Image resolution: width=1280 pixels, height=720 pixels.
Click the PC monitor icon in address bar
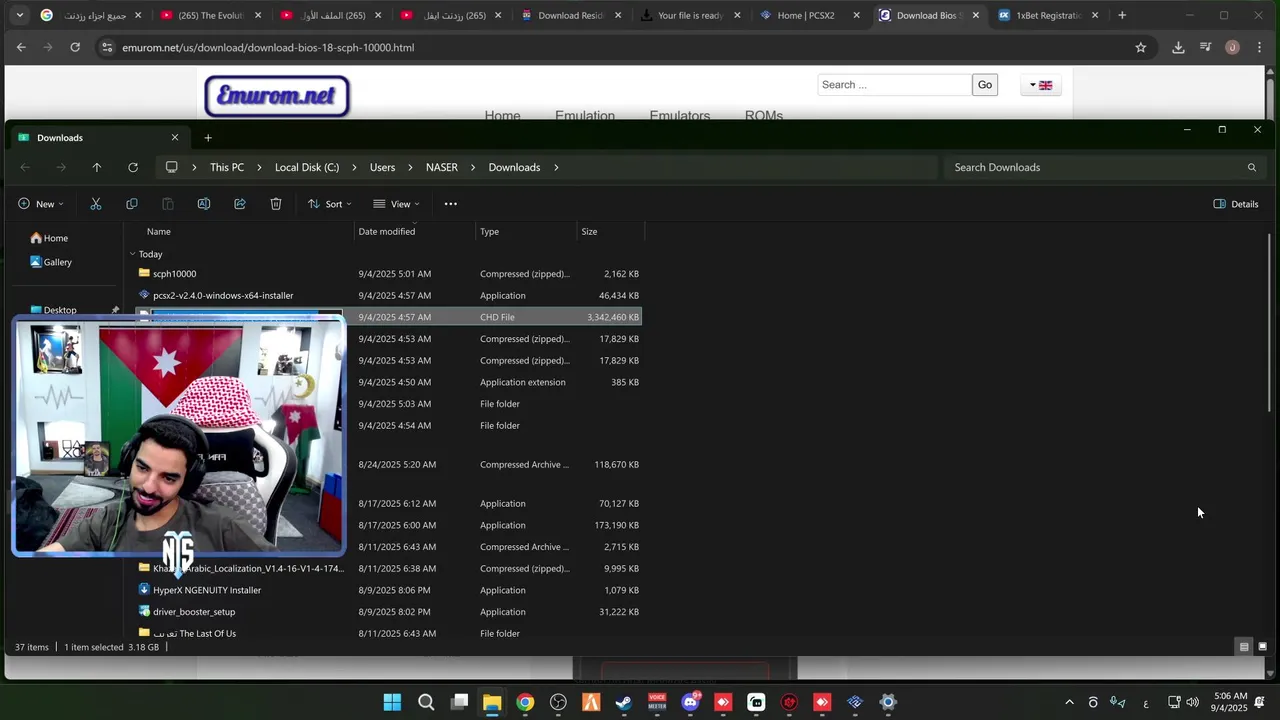click(172, 167)
